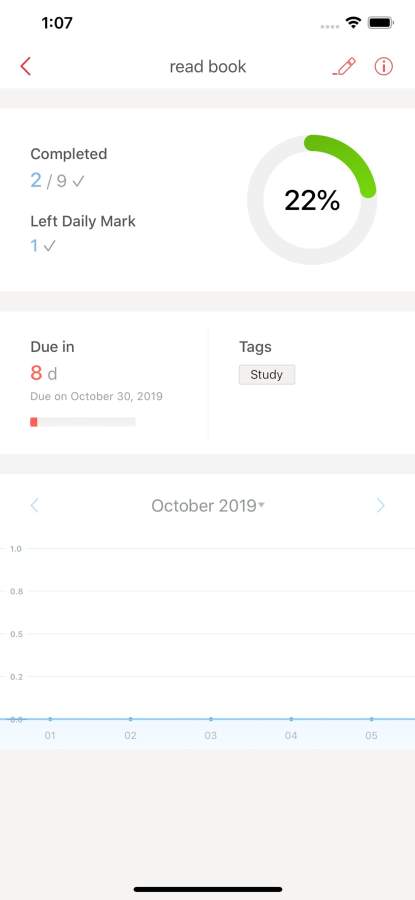This screenshot has width=415, height=900.
Task: Tap the Wi-Fi status icon
Action: (353, 23)
